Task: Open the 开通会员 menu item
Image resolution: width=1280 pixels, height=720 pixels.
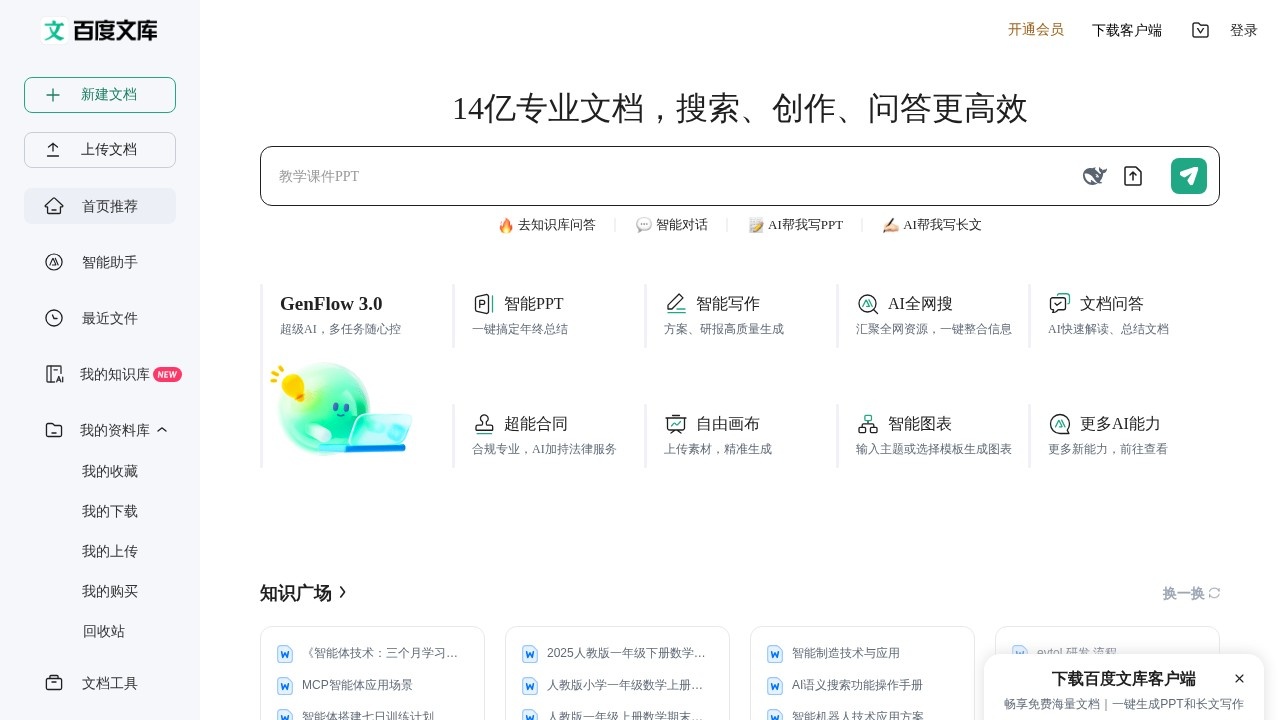Action: [1036, 30]
